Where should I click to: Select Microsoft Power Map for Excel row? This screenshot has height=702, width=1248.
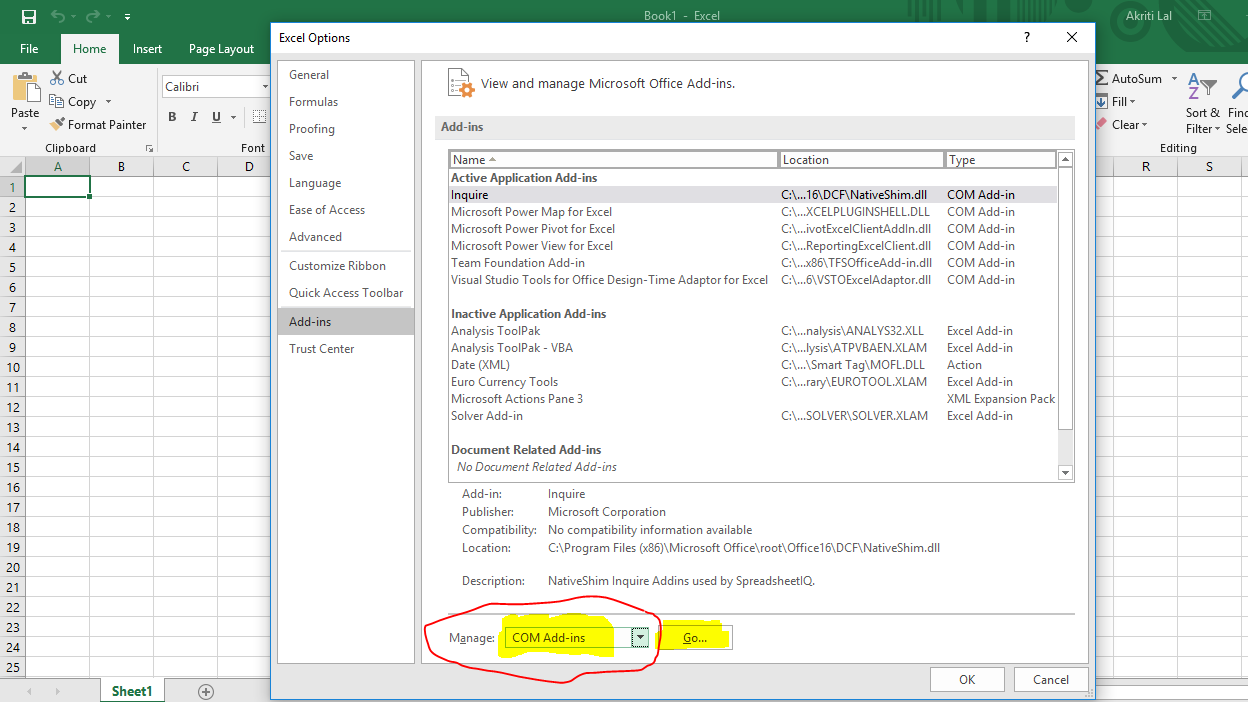(753, 212)
